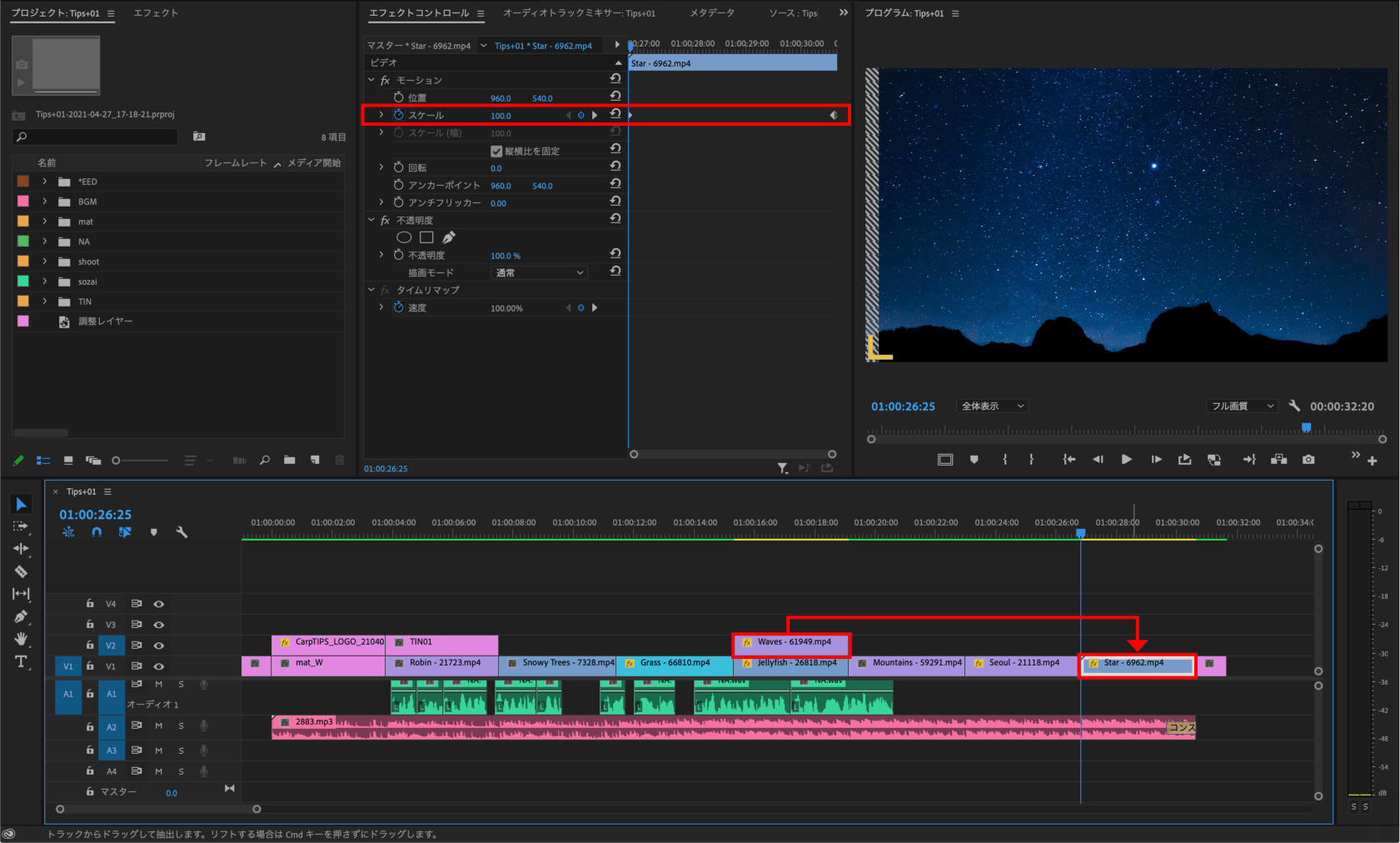Open timeline display settings wrench
The height and width of the screenshot is (843, 1400).
tap(182, 532)
